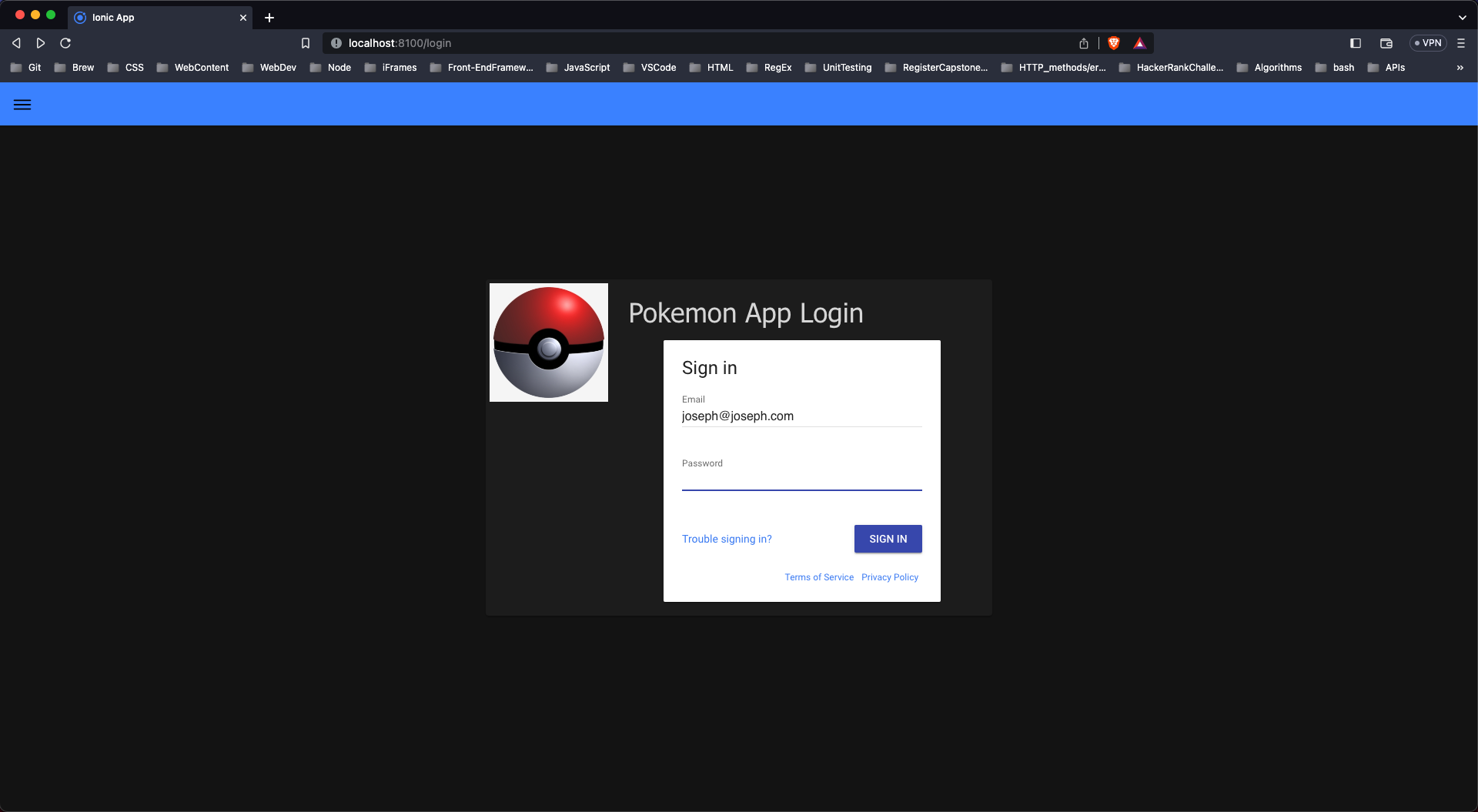Viewport: 1478px width, 812px height.
Task: Open the HTTP_methods/er... bookmarks folder
Action: [x=1053, y=68]
